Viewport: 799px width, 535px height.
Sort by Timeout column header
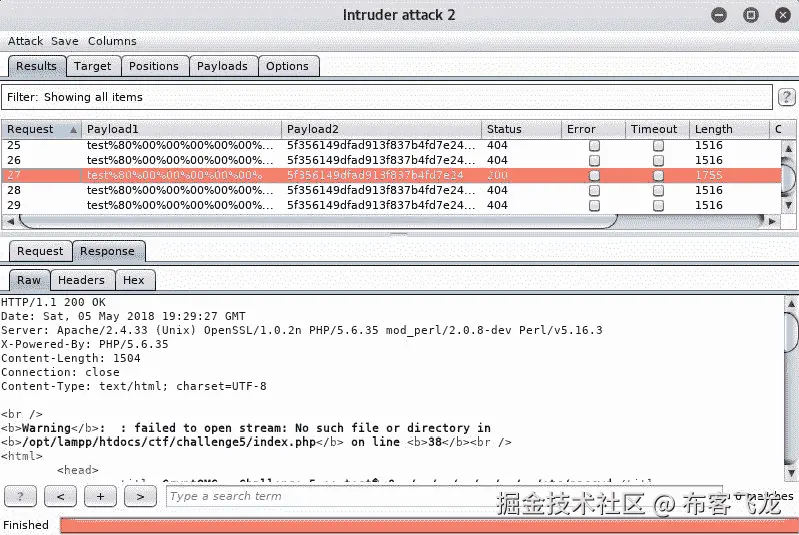(657, 129)
